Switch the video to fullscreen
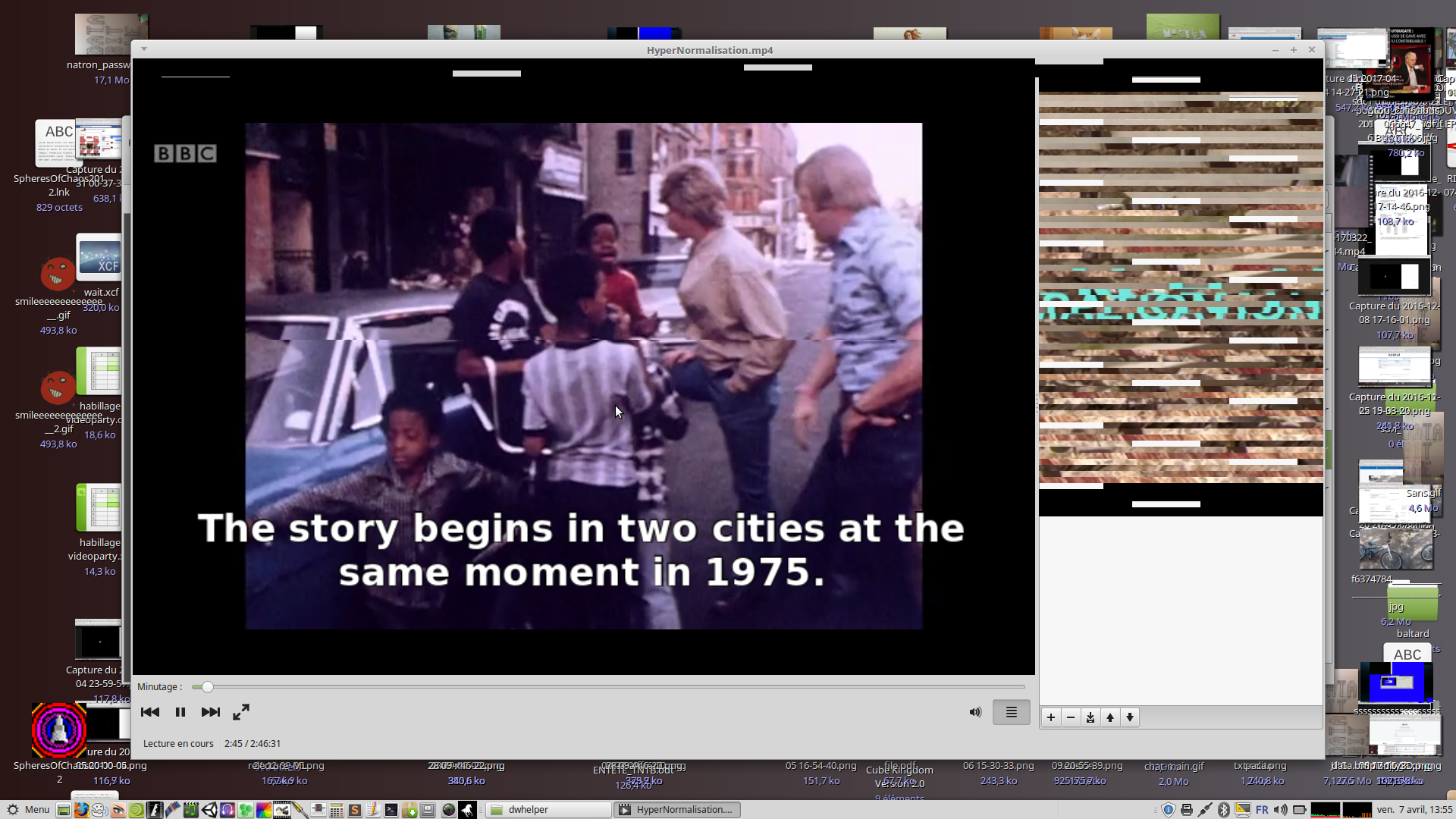The height and width of the screenshot is (819, 1456). 241,712
